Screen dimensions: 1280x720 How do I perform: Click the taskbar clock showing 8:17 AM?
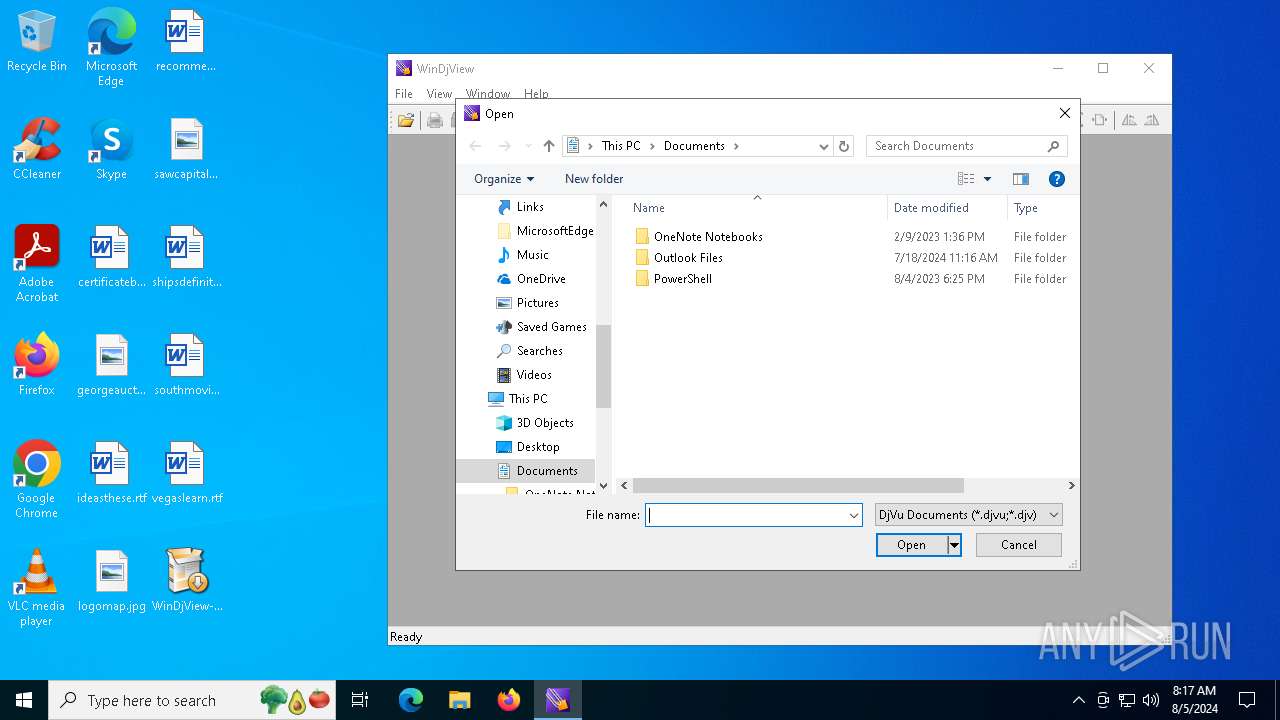pos(1194,700)
